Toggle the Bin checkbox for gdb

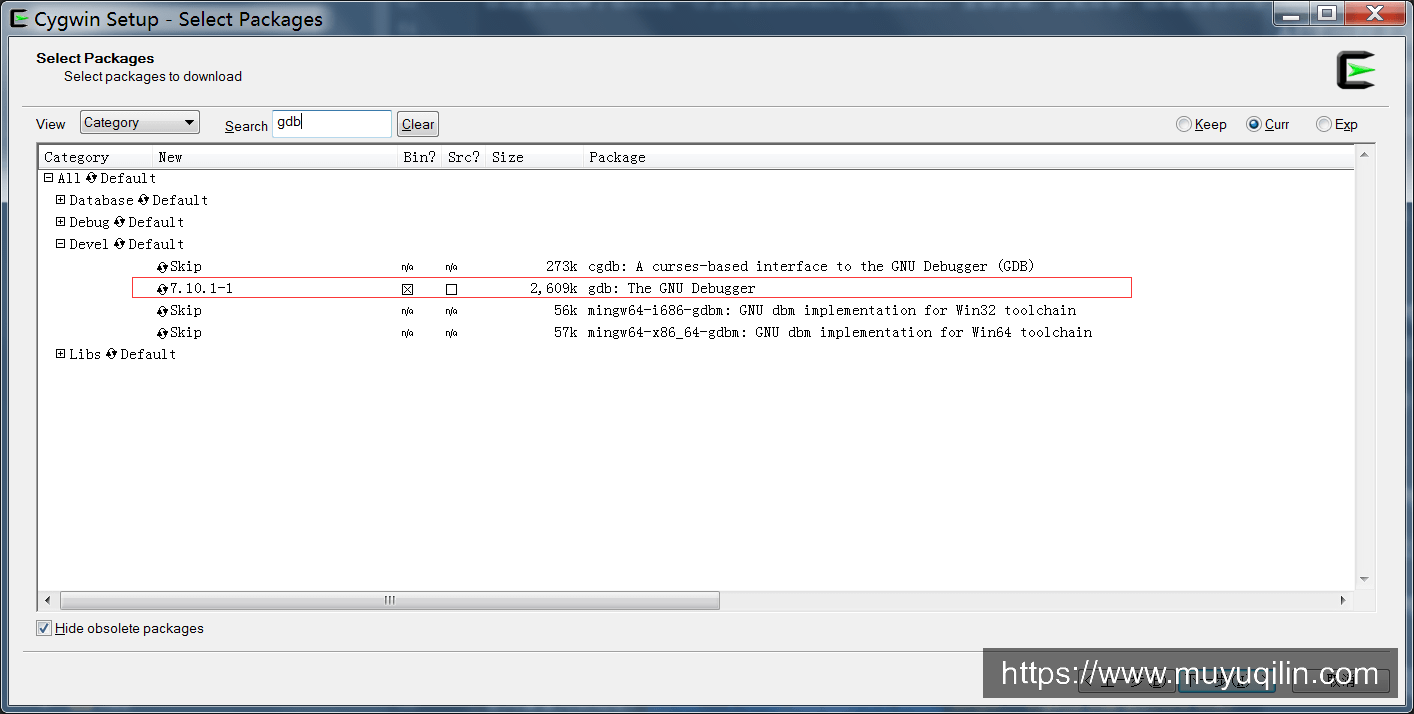407,289
